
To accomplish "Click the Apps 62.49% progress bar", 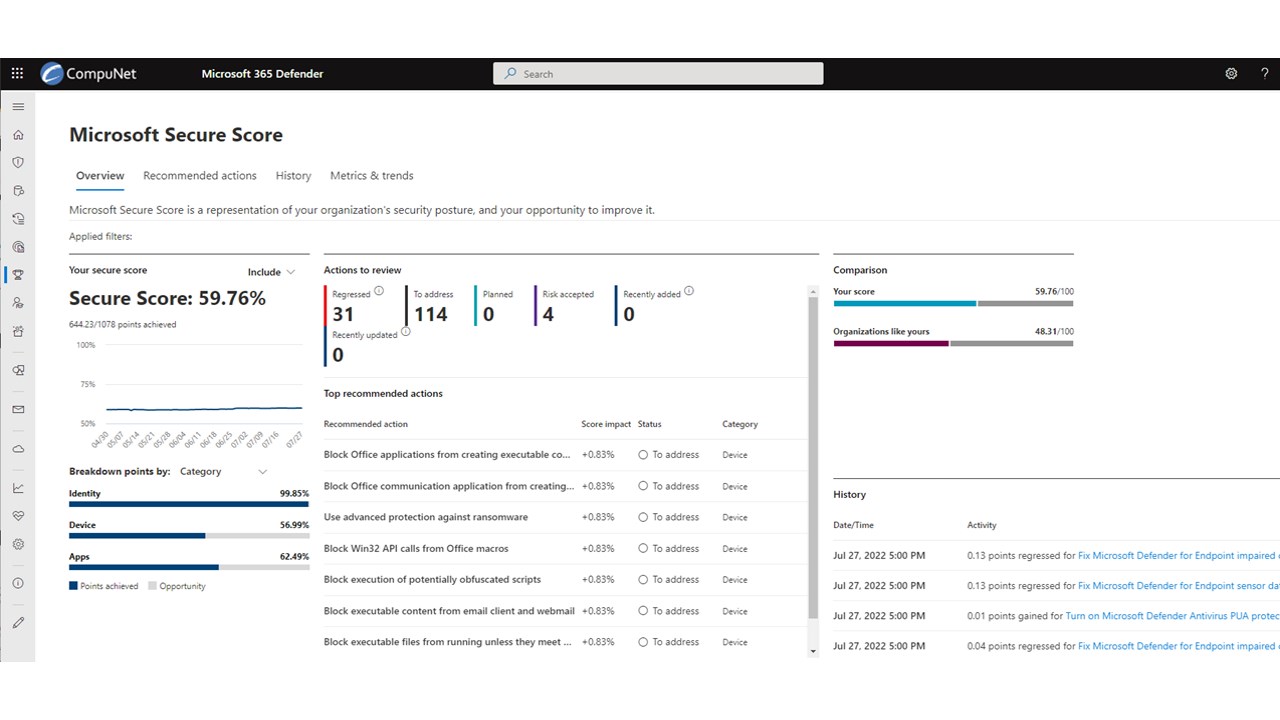I will (x=189, y=567).
